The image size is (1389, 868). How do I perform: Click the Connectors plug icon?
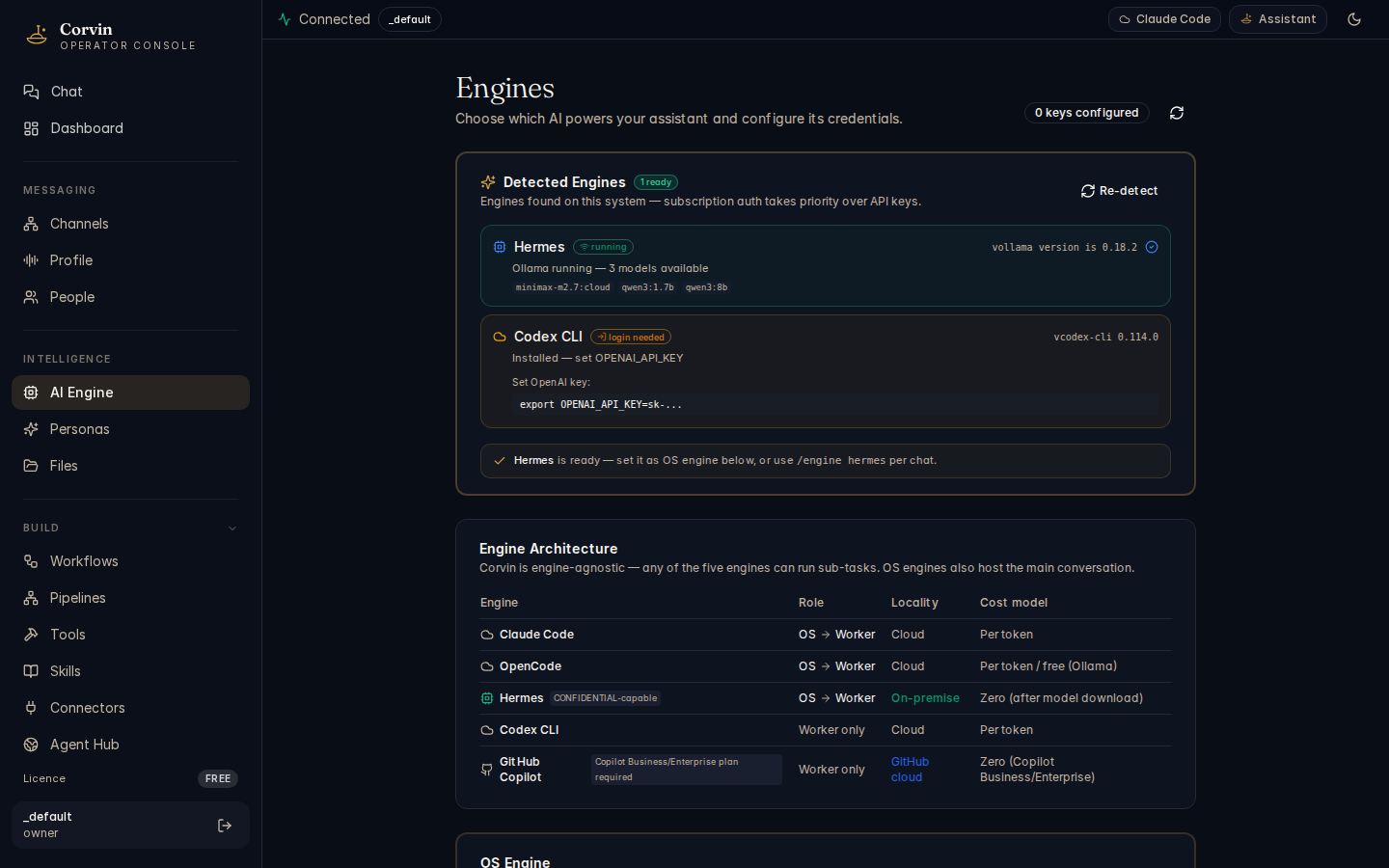coord(31,708)
